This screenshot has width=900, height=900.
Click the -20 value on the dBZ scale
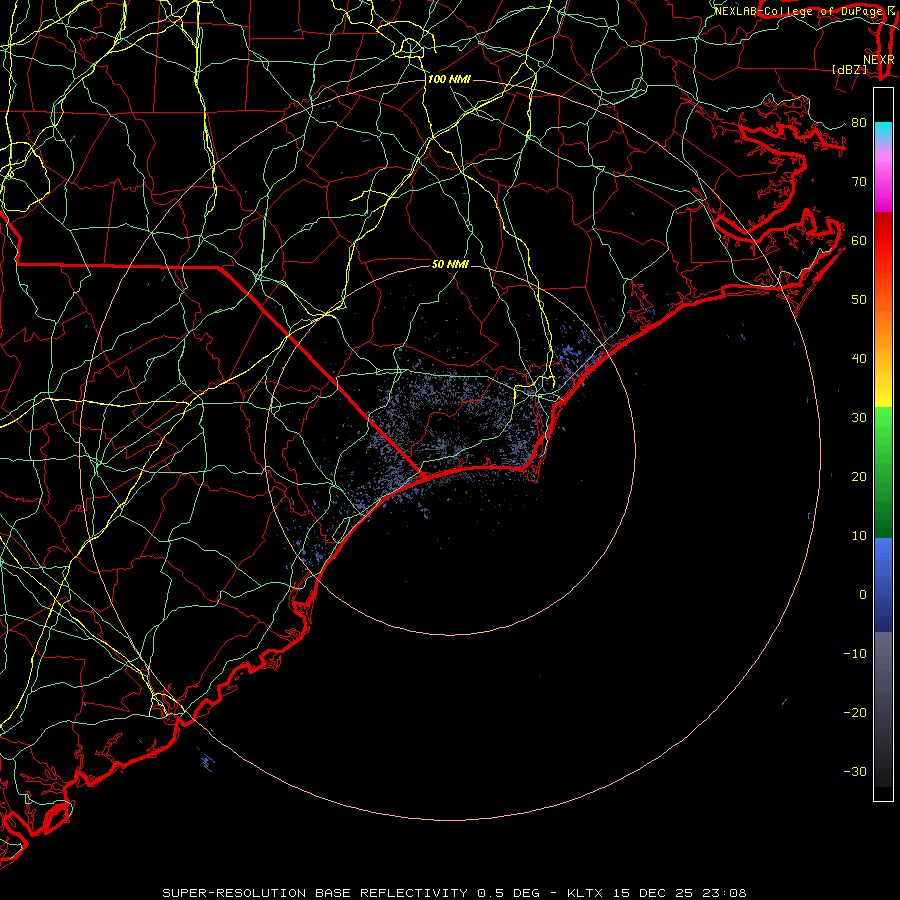(x=855, y=713)
